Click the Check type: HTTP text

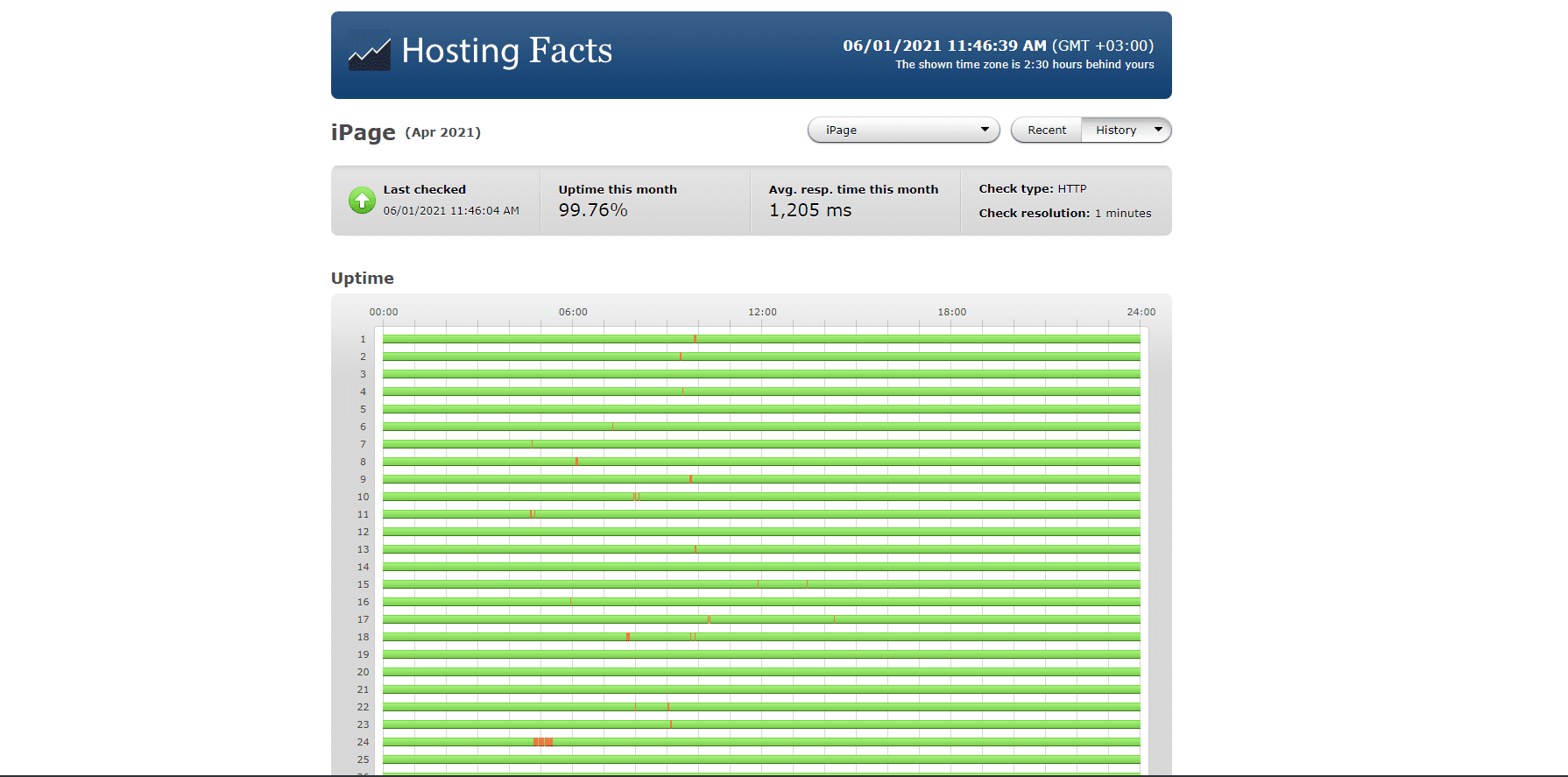1033,188
